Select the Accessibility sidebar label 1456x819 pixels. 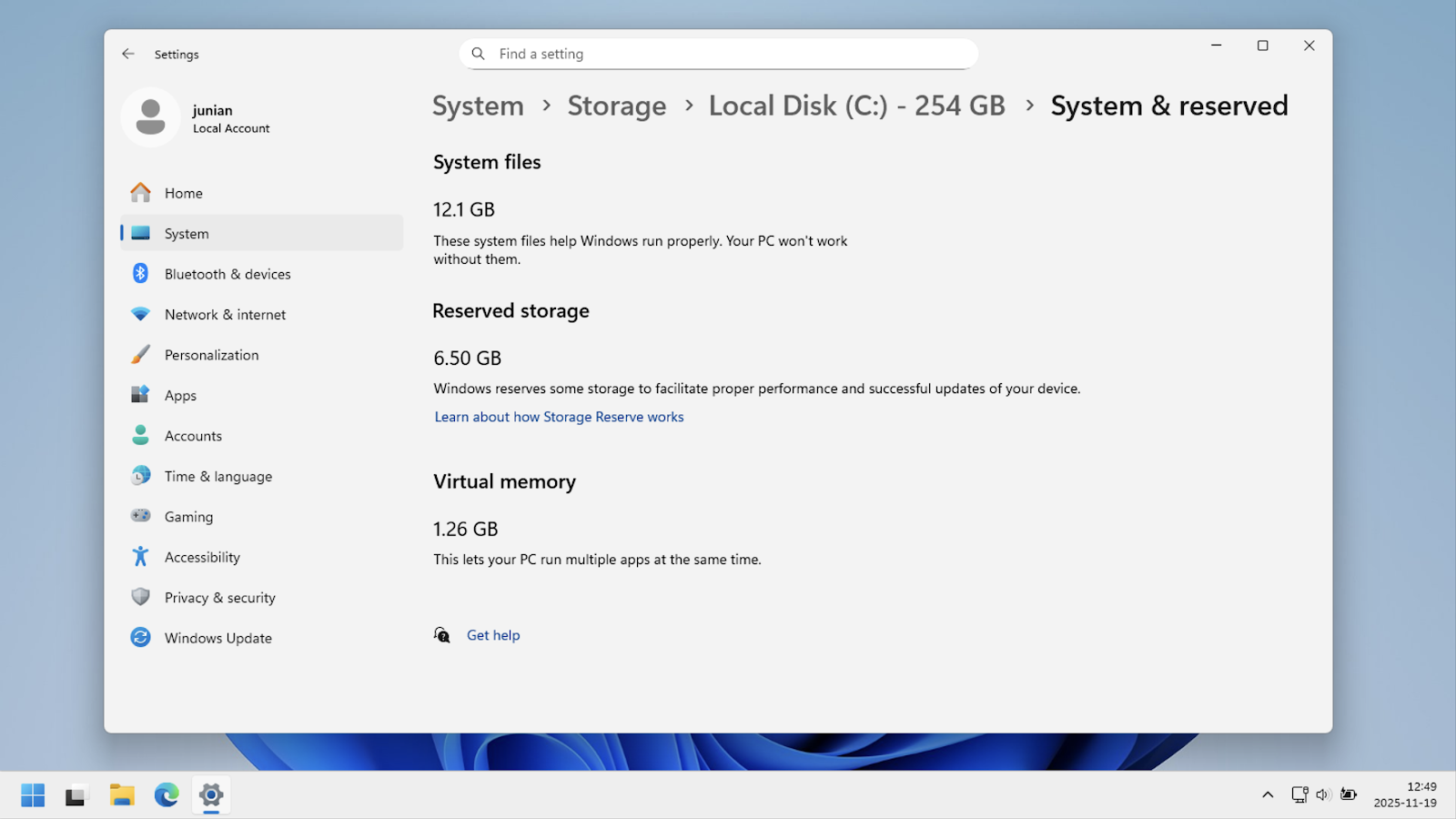click(202, 557)
